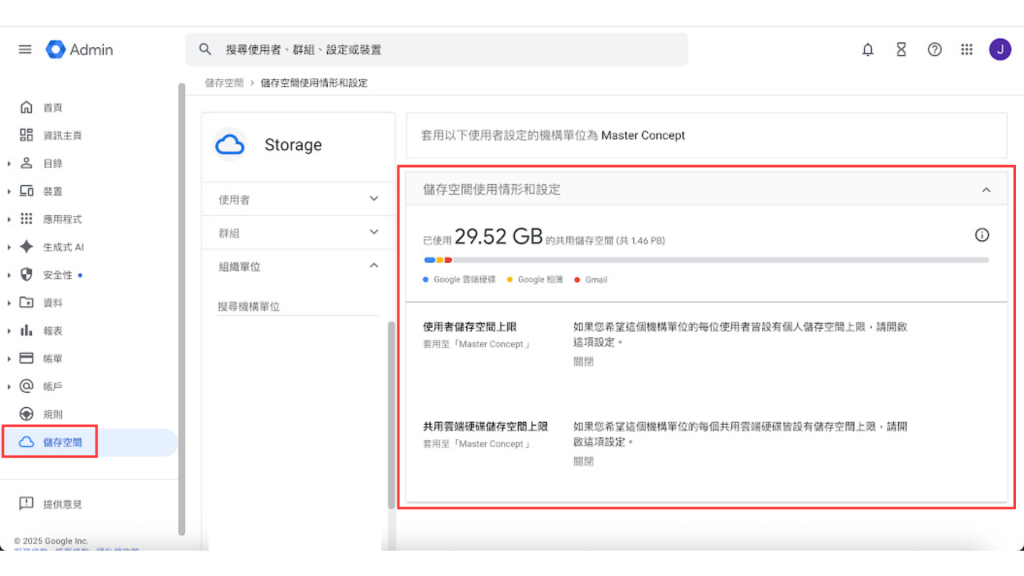
Task: Click the storage usage progress bar
Action: coord(706,260)
